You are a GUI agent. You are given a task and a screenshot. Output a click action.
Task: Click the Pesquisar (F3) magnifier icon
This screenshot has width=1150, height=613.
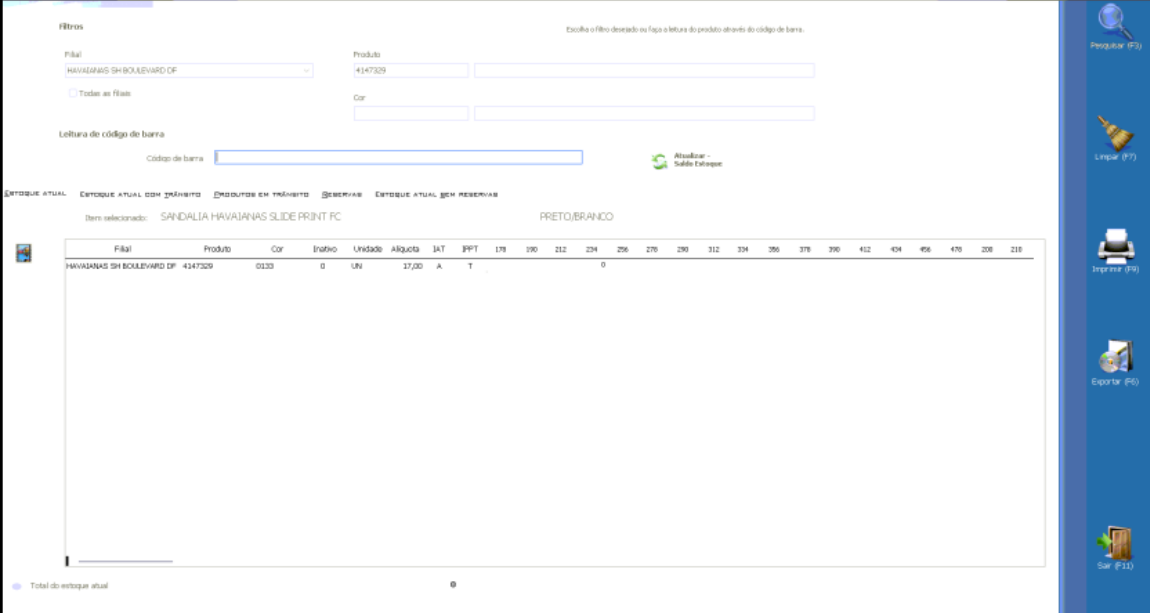(x=1115, y=21)
